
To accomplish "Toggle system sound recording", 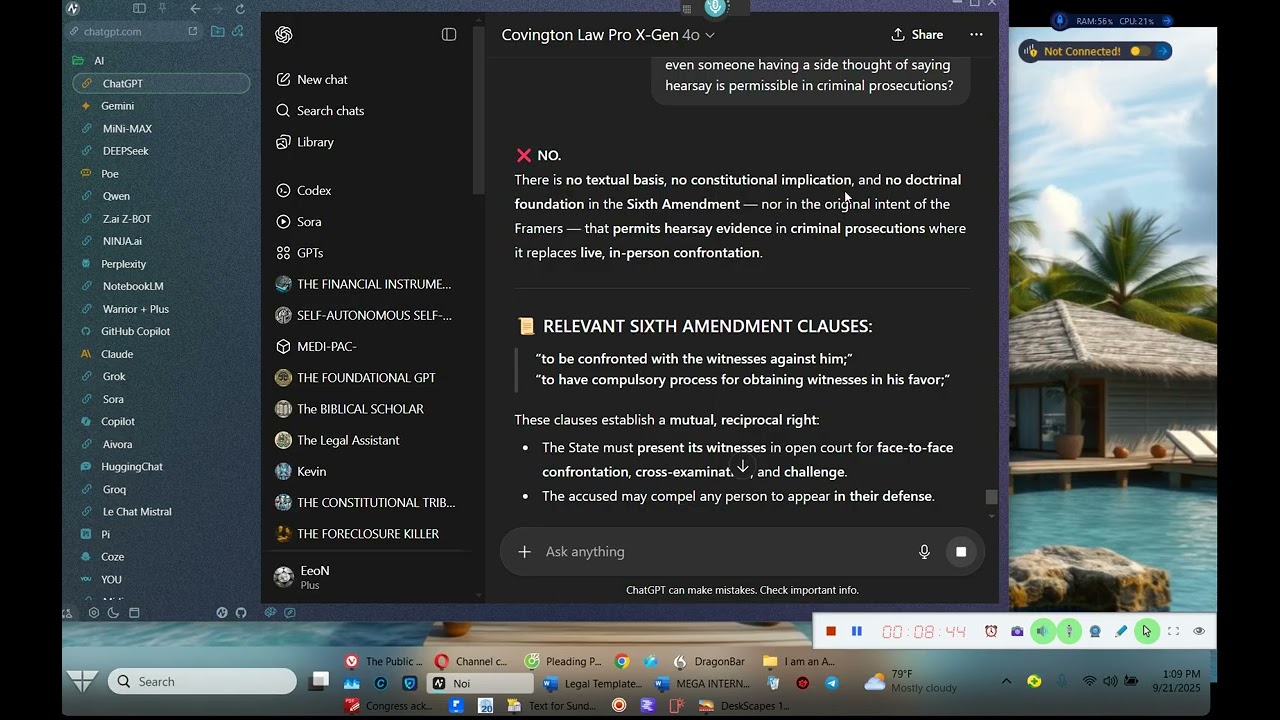I will click(1043, 631).
